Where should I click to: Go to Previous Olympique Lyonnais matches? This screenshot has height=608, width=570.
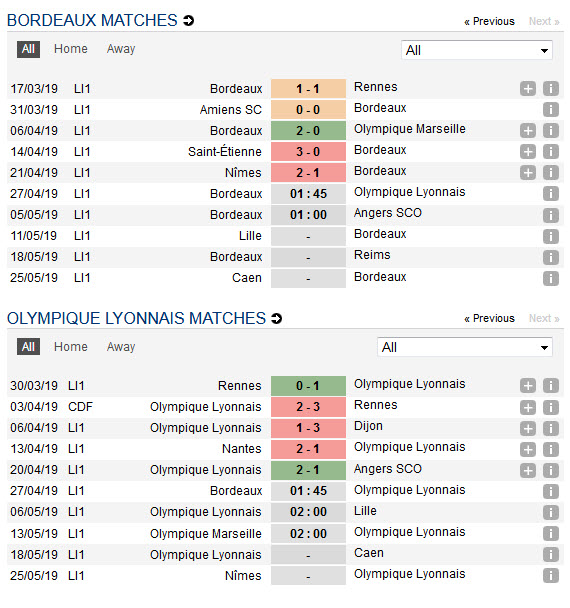tap(489, 318)
